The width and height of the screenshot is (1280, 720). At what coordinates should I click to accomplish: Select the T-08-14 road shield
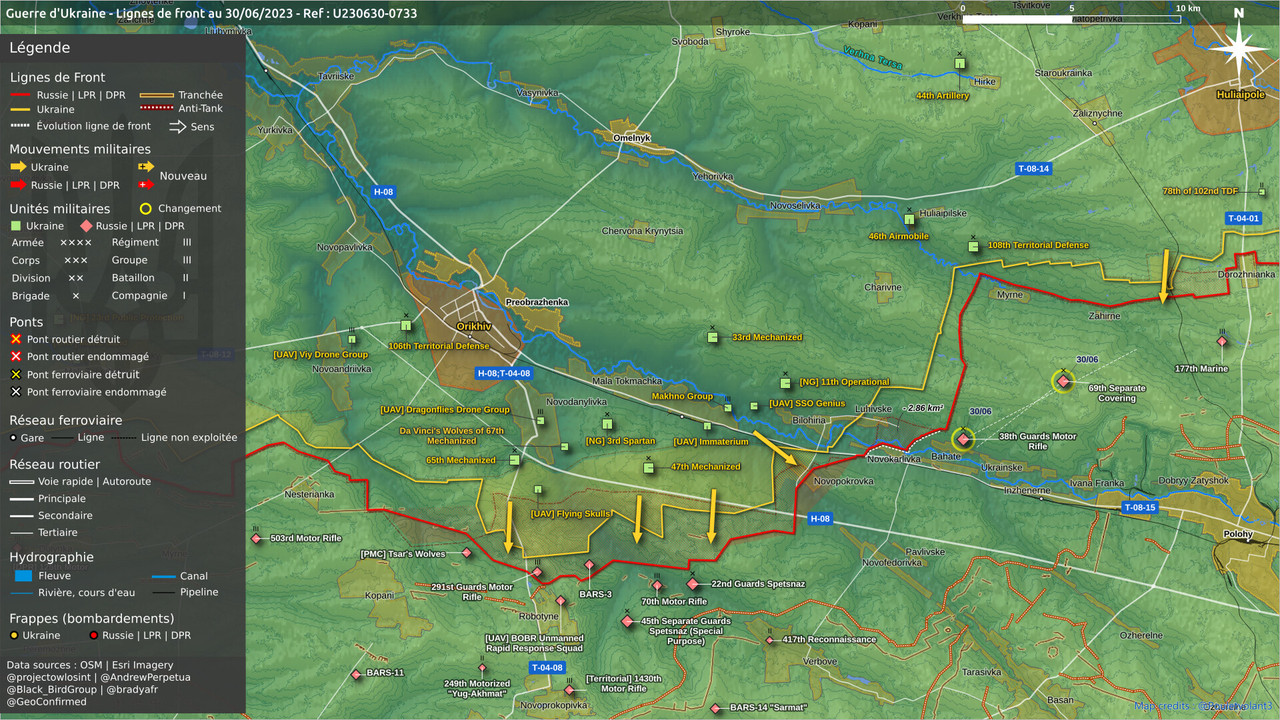1033,169
